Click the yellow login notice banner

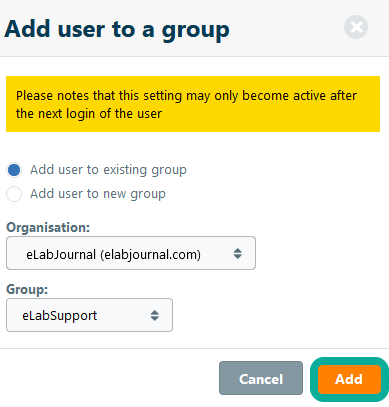click(193, 104)
